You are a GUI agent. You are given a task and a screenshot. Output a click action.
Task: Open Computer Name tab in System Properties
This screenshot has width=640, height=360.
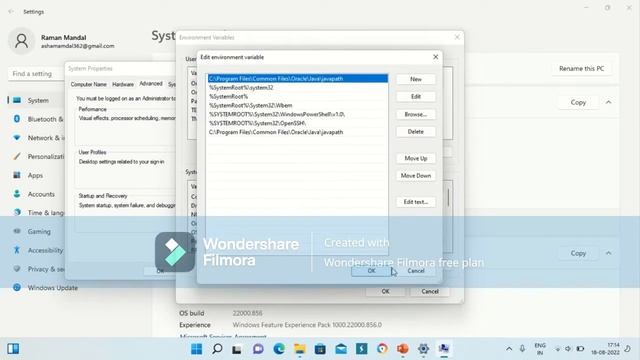89,84
